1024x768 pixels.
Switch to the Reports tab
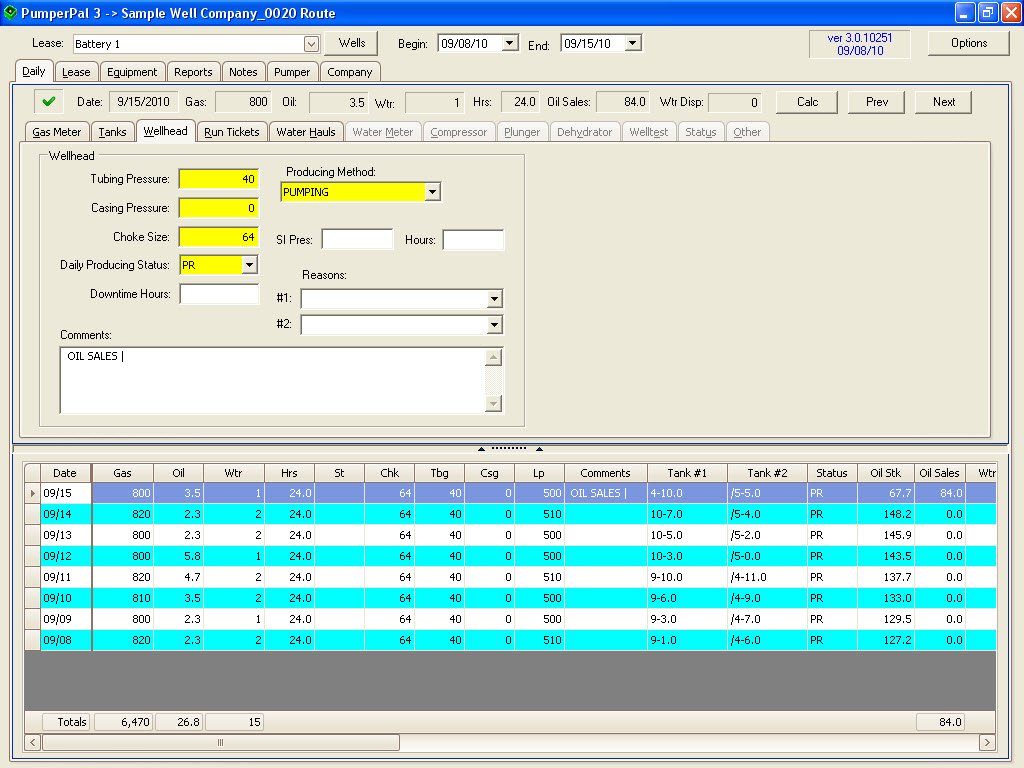[193, 71]
